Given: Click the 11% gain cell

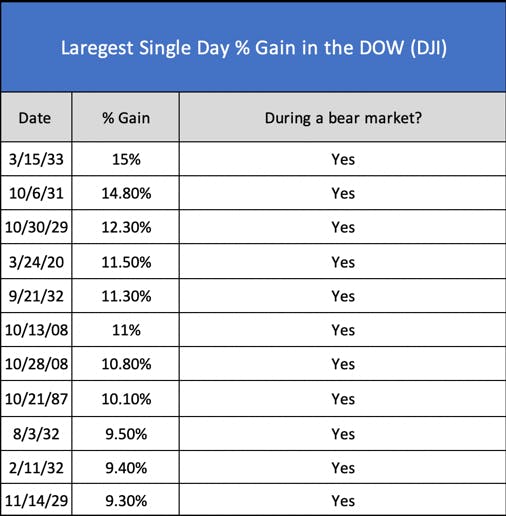Looking at the screenshot, I should (126, 330).
